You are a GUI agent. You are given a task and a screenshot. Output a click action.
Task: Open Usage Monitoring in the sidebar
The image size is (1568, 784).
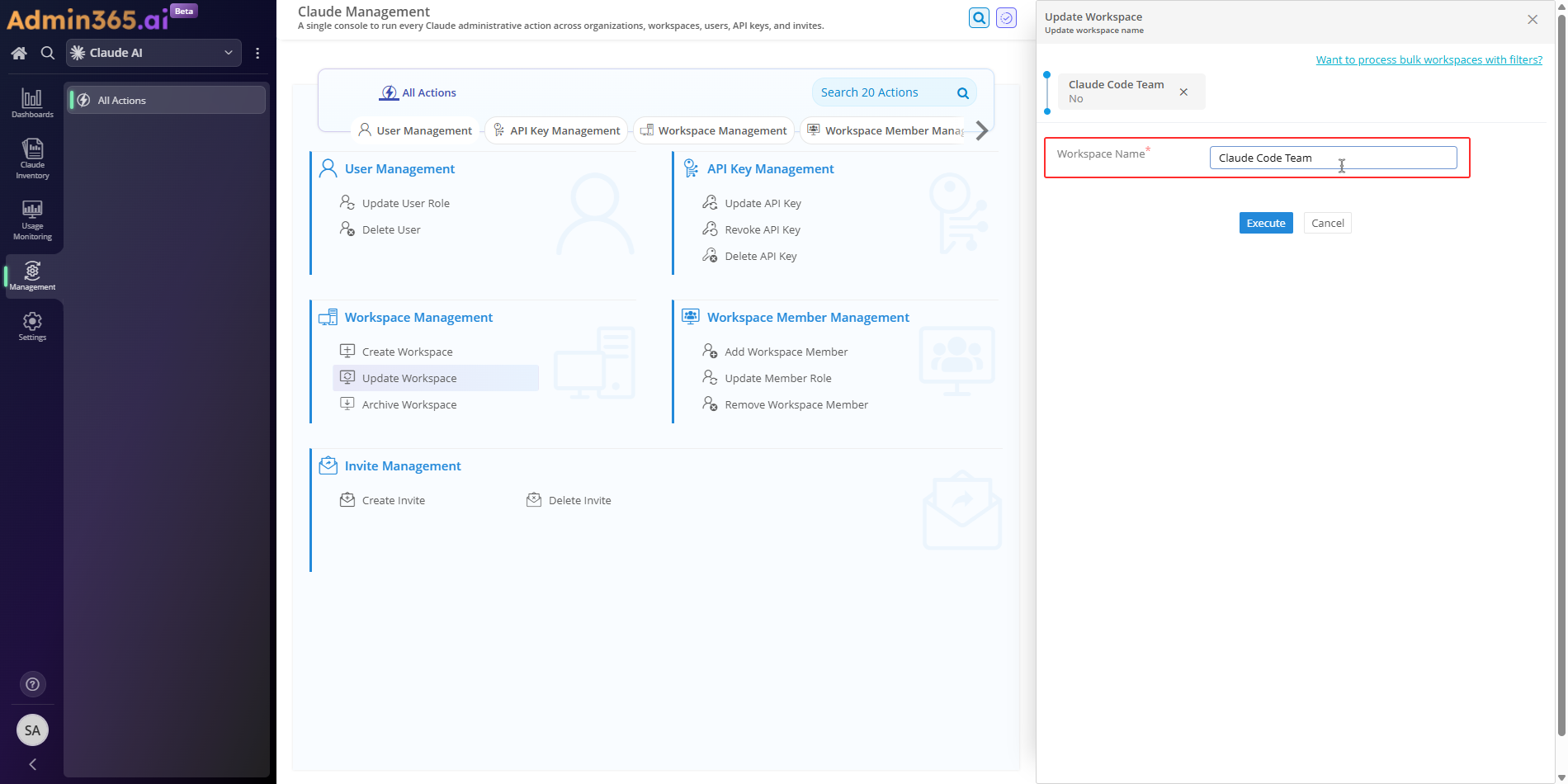32,220
